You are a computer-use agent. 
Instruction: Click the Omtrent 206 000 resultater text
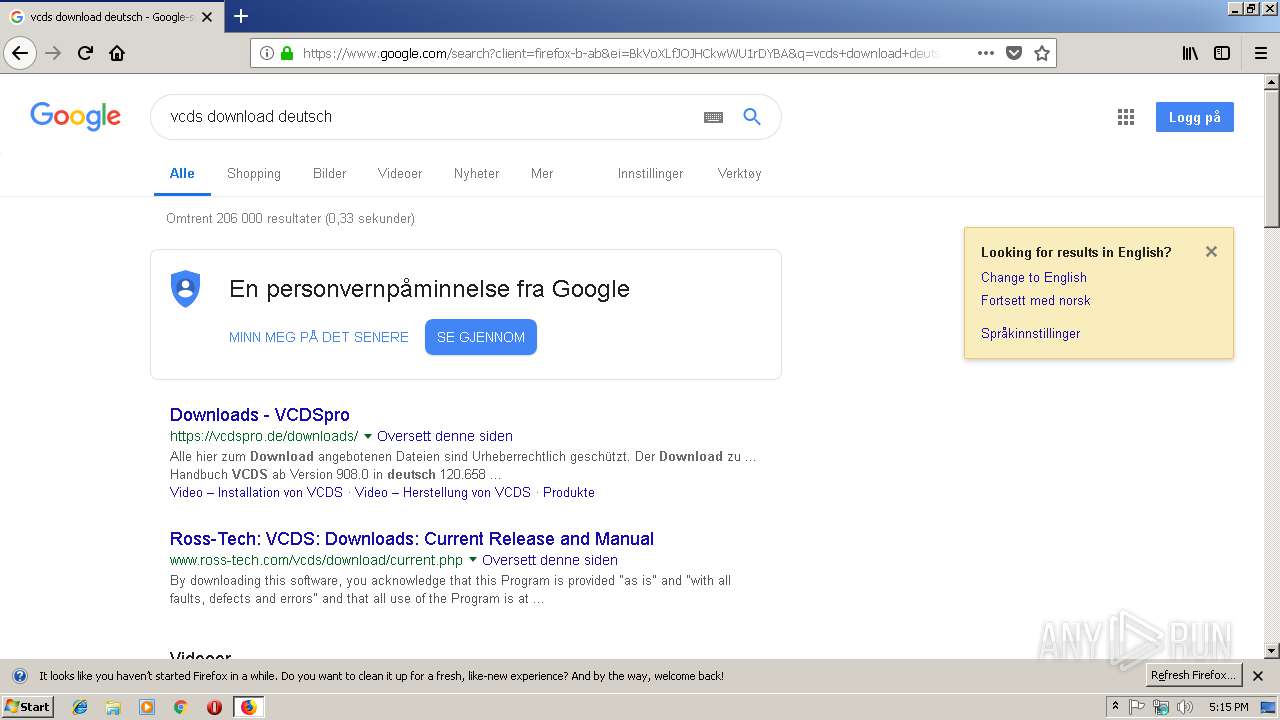(290, 218)
